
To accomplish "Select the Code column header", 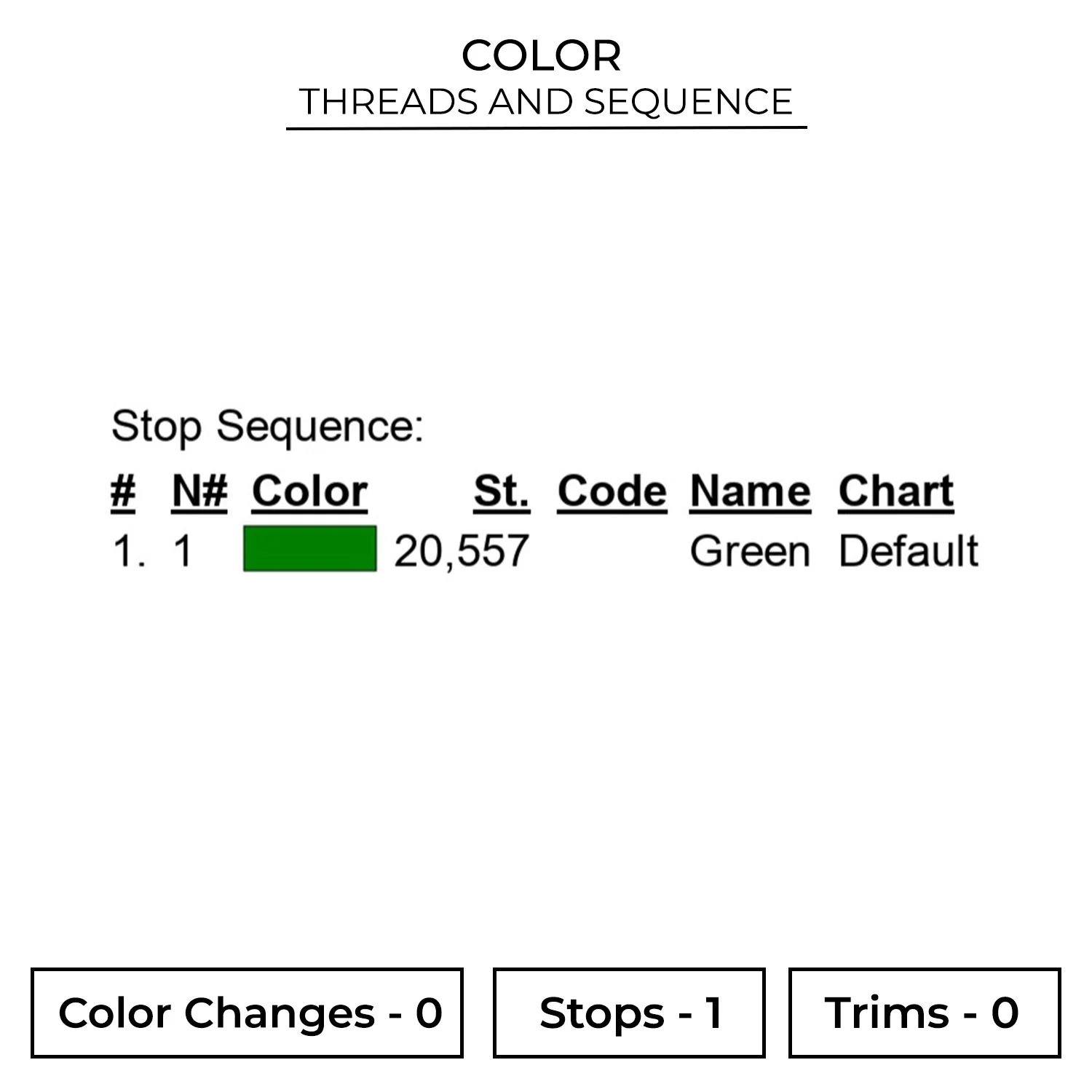I will point(612,492).
